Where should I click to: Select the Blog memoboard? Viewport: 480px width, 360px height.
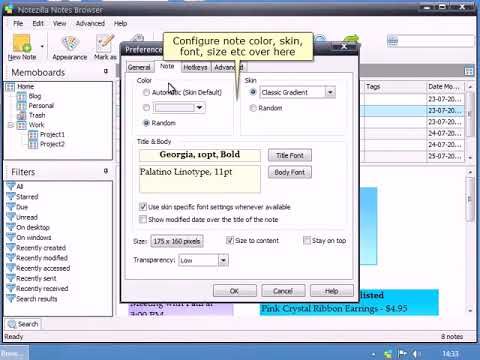[x=35, y=96]
